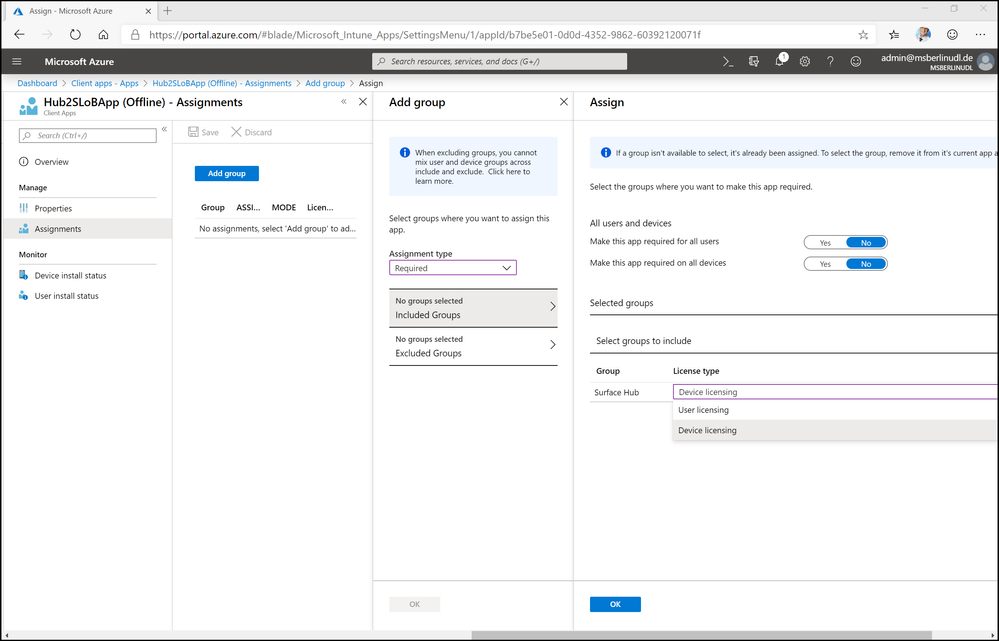Click the browser address bar URL
The width and height of the screenshot is (999, 641).
425,34
